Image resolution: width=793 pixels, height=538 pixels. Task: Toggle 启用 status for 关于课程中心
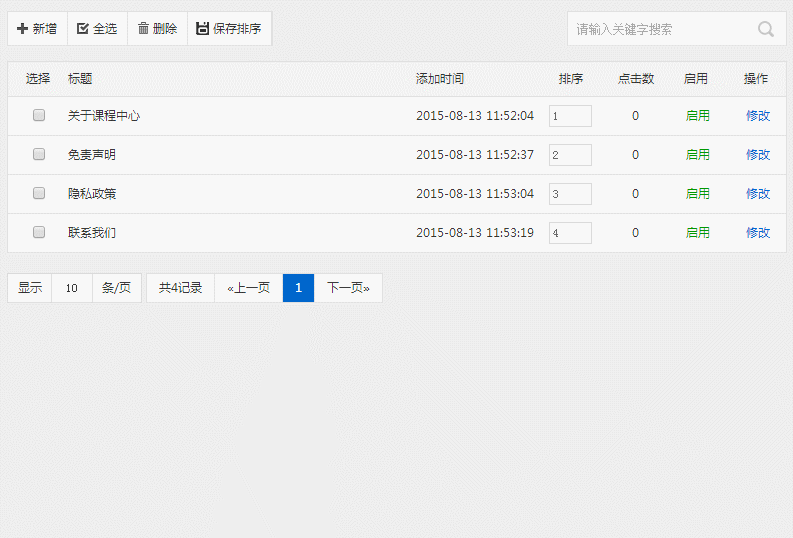click(697, 116)
